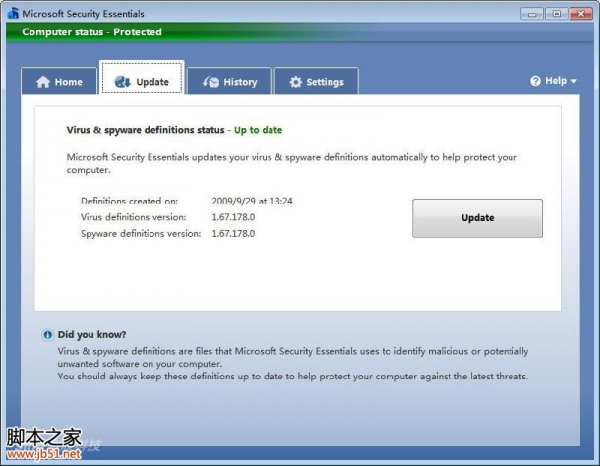Click 'Virus & spyware definitions status' heading
600x466 pixels.
point(145,130)
